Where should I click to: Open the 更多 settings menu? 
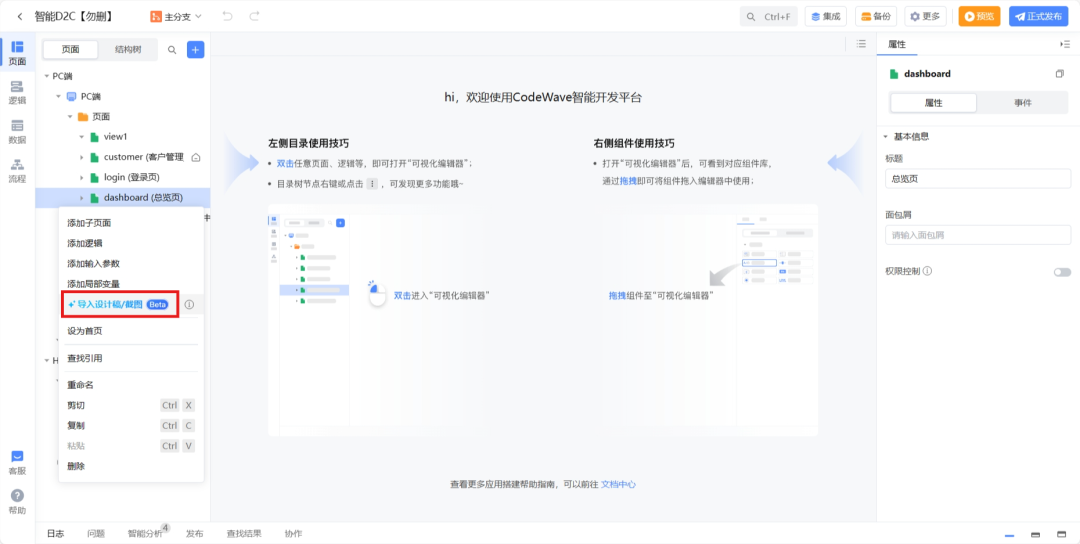[x=925, y=16]
